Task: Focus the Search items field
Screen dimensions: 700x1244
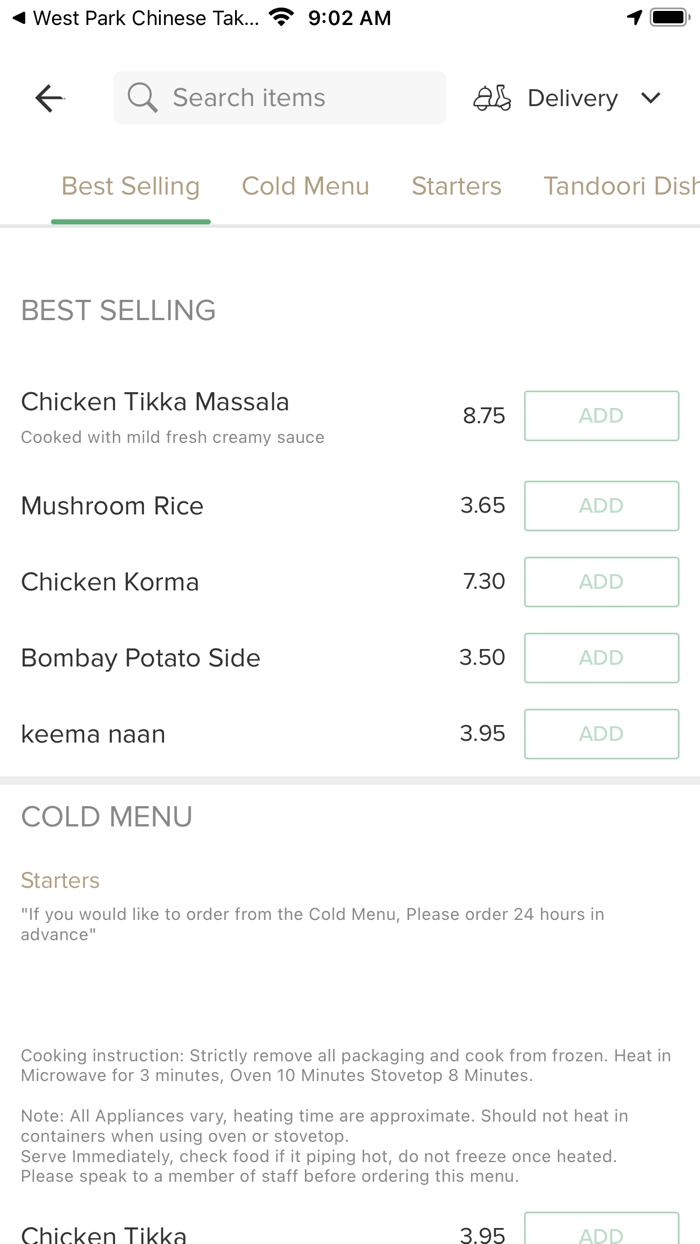Action: [290, 98]
